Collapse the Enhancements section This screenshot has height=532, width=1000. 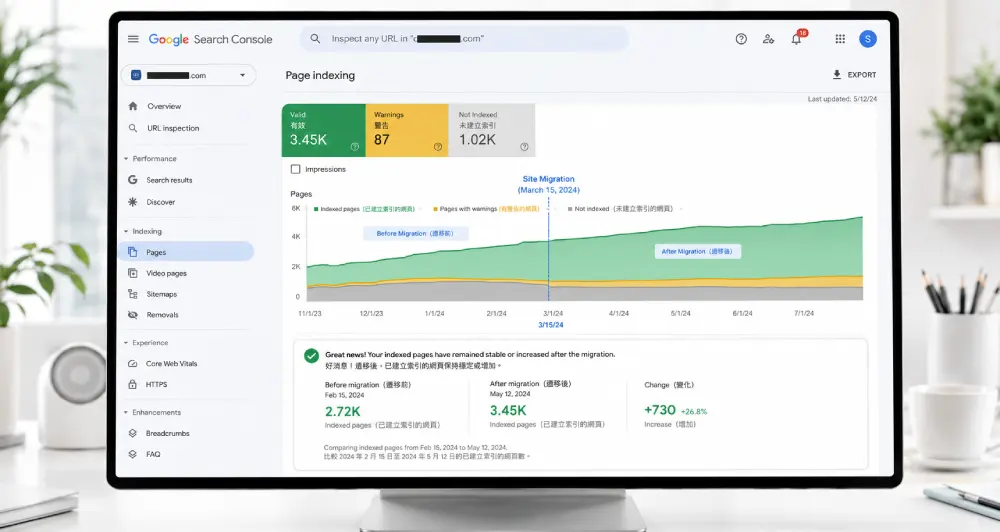pyautogui.click(x=152, y=413)
